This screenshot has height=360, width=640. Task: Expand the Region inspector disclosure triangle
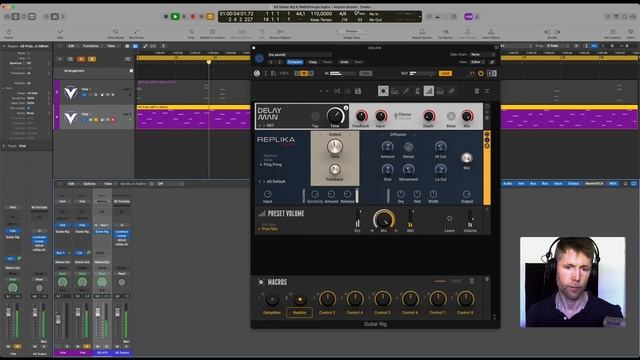pyautogui.click(x=4, y=47)
